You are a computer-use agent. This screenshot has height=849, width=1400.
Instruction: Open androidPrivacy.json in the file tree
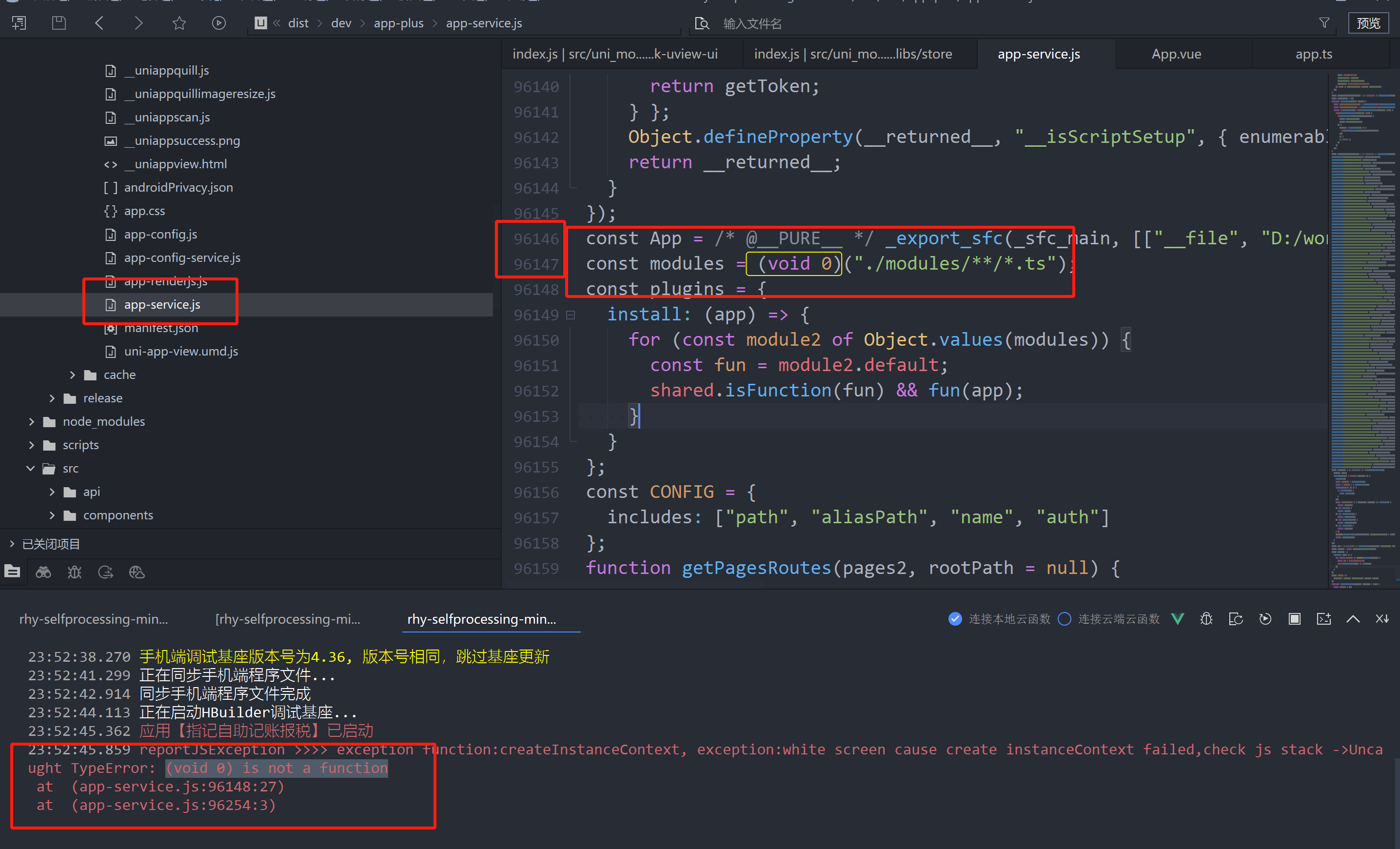[x=178, y=188]
